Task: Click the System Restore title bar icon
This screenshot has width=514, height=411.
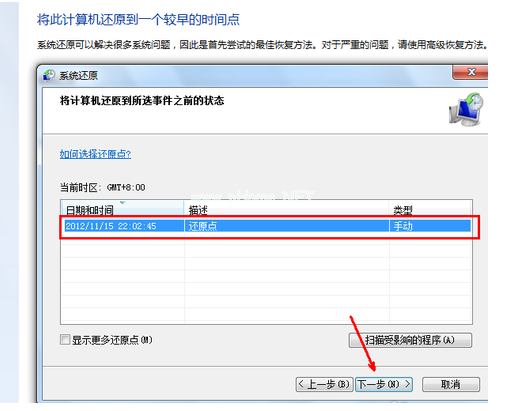Action: [48, 75]
